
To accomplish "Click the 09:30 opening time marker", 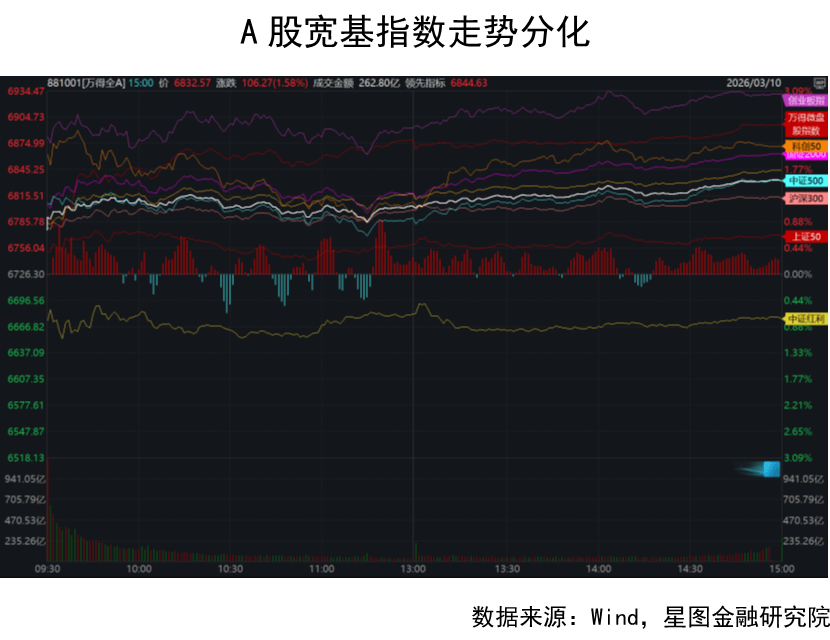I will [x=48, y=569].
